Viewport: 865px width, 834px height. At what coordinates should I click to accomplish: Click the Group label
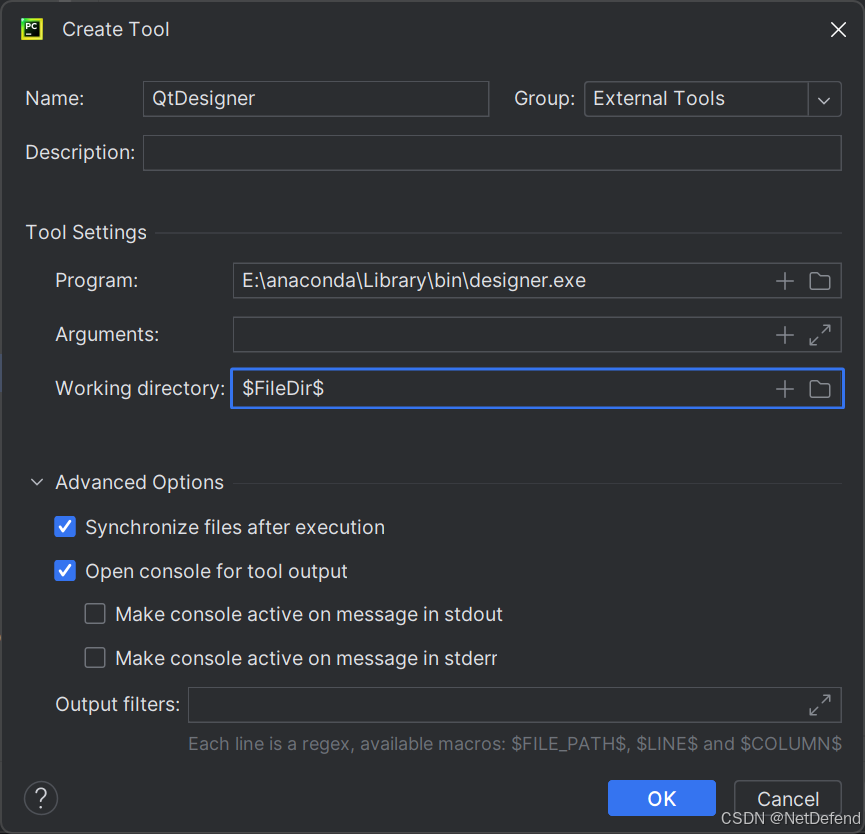(x=544, y=99)
